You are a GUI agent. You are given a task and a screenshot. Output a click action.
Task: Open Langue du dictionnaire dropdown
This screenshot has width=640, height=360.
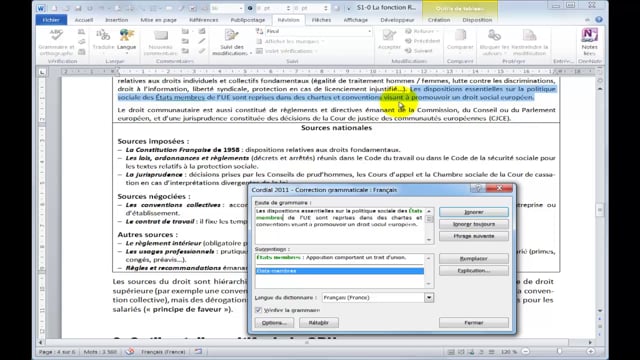coord(429,298)
